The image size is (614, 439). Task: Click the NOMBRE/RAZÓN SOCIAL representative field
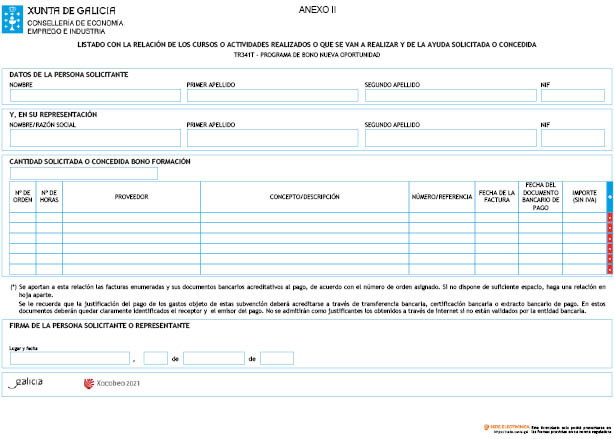point(94,138)
